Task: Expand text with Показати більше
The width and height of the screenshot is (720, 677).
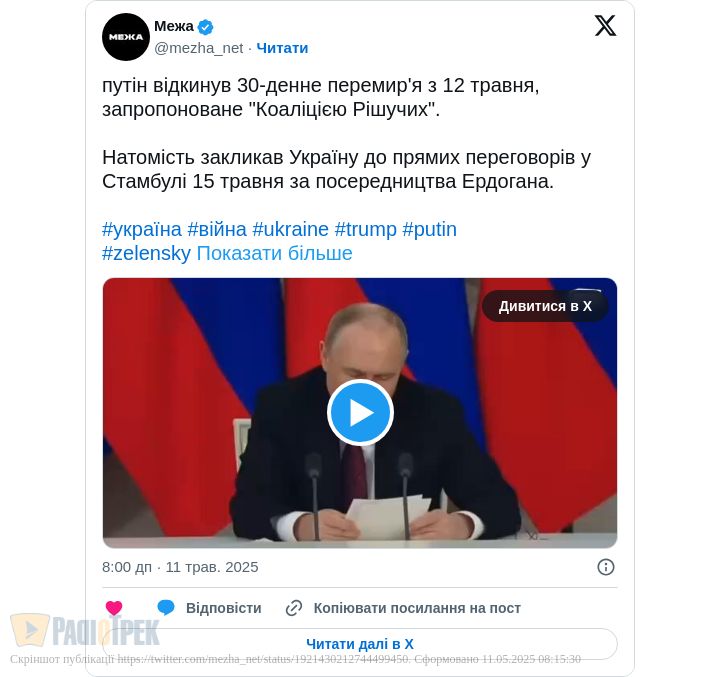Action: (x=274, y=254)
